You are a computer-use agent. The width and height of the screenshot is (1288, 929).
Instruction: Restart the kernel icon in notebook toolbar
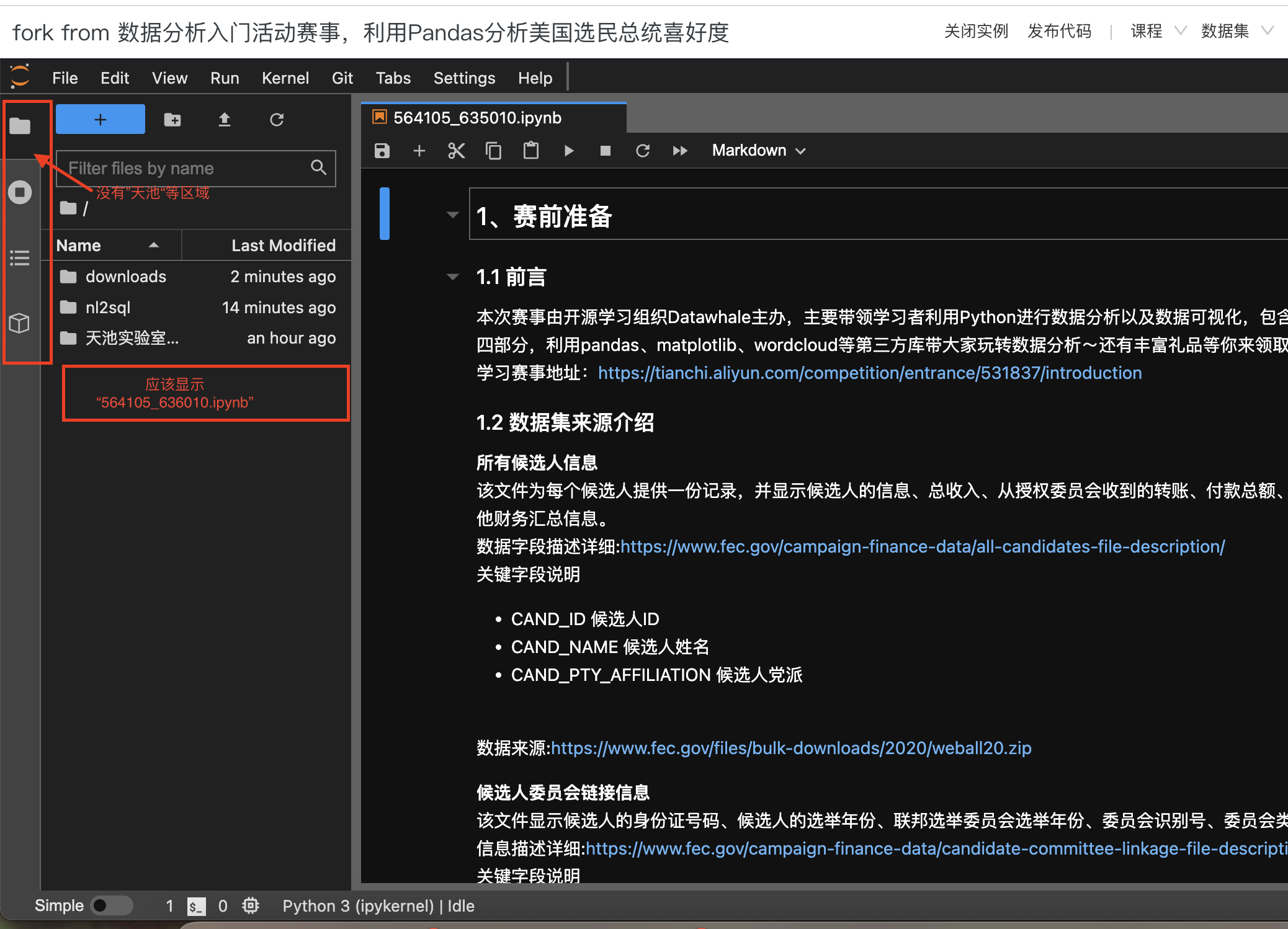pos(643,151)
